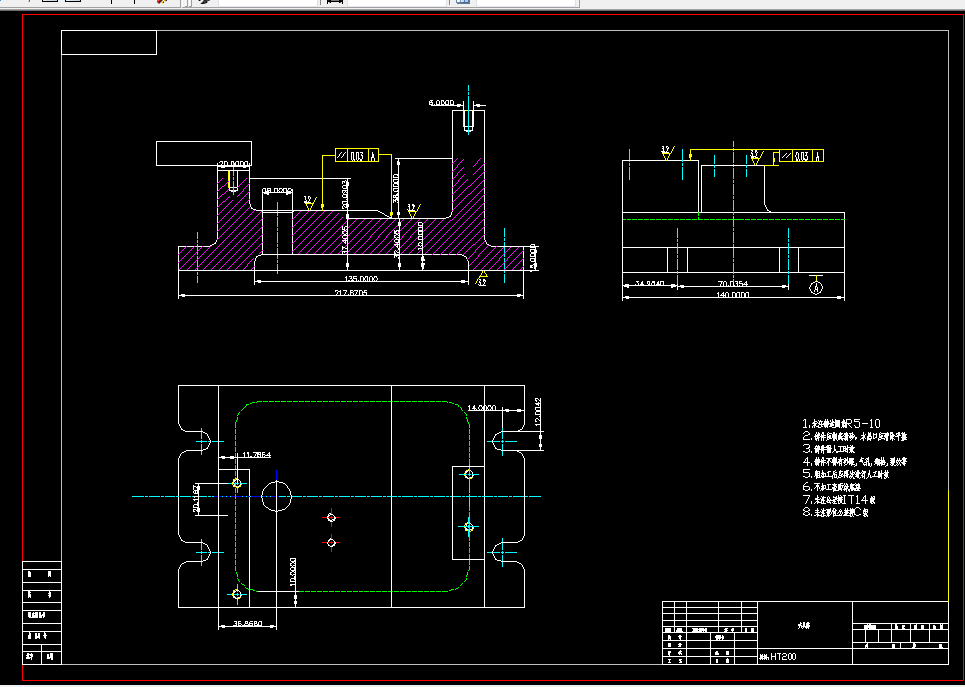Viewport: 965px width, 687px height.
Task: Select the 5.0000 flange thickness dimension
Action: [534, 257]
